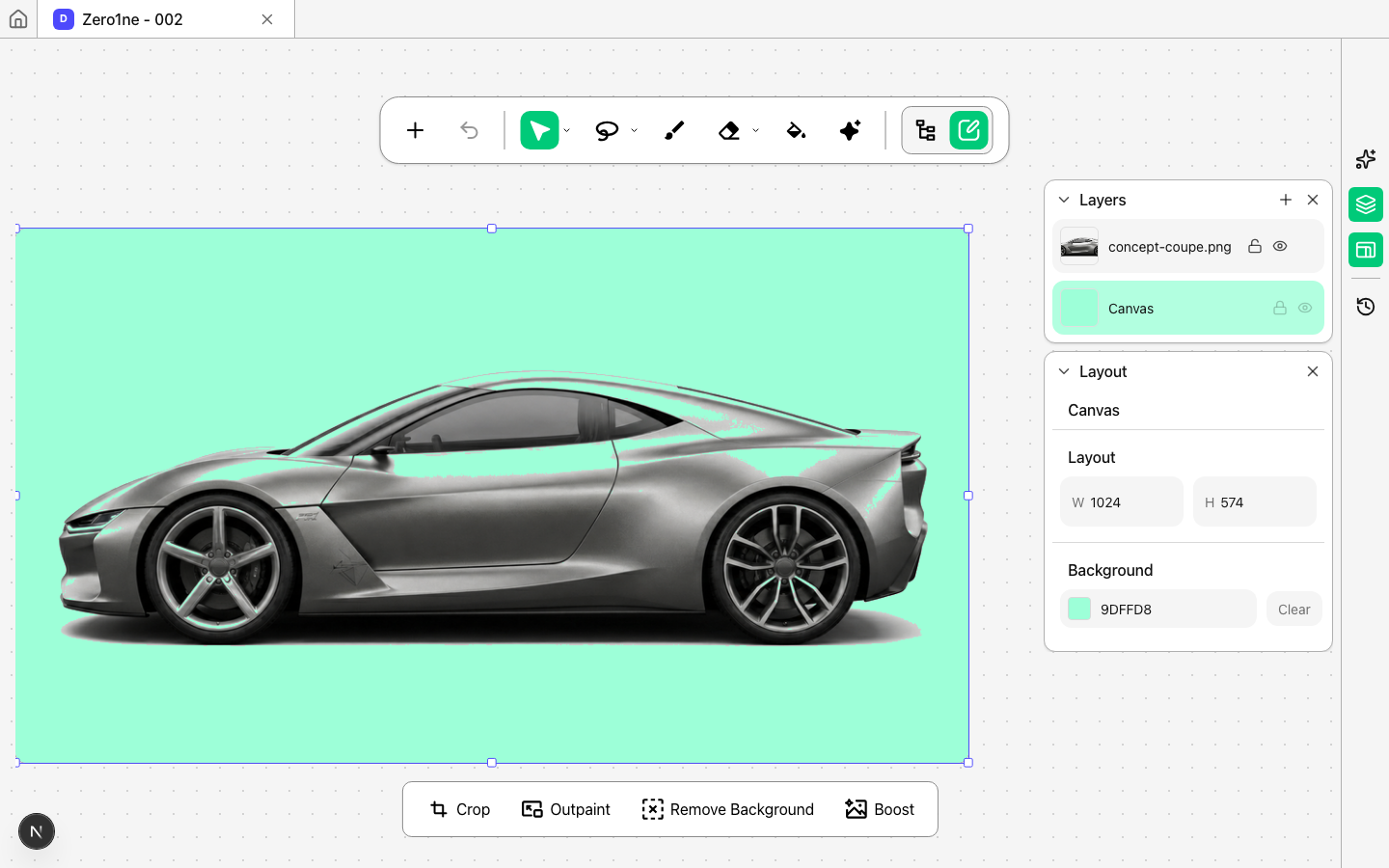Viewport: 1389px width, 868px height.
Task: Collapse the Layers panel chevron
Action: [x=1064, y=200]
